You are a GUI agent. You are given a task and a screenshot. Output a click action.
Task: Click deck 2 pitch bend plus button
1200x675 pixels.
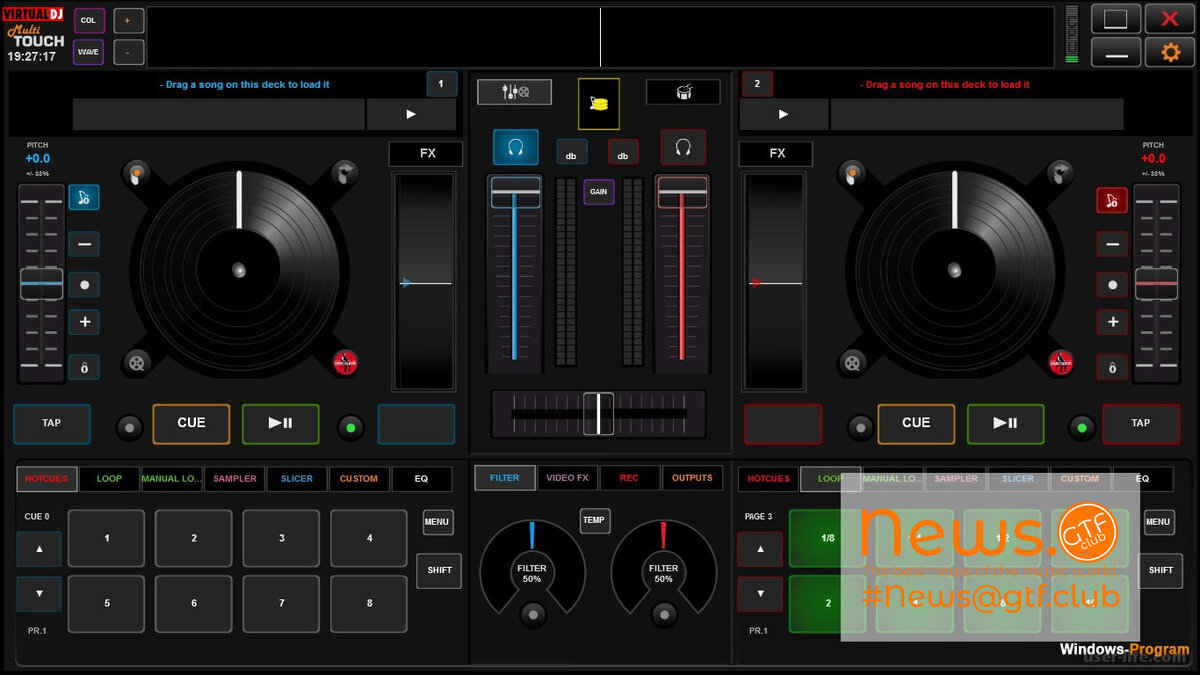[x=1112, y=322]
